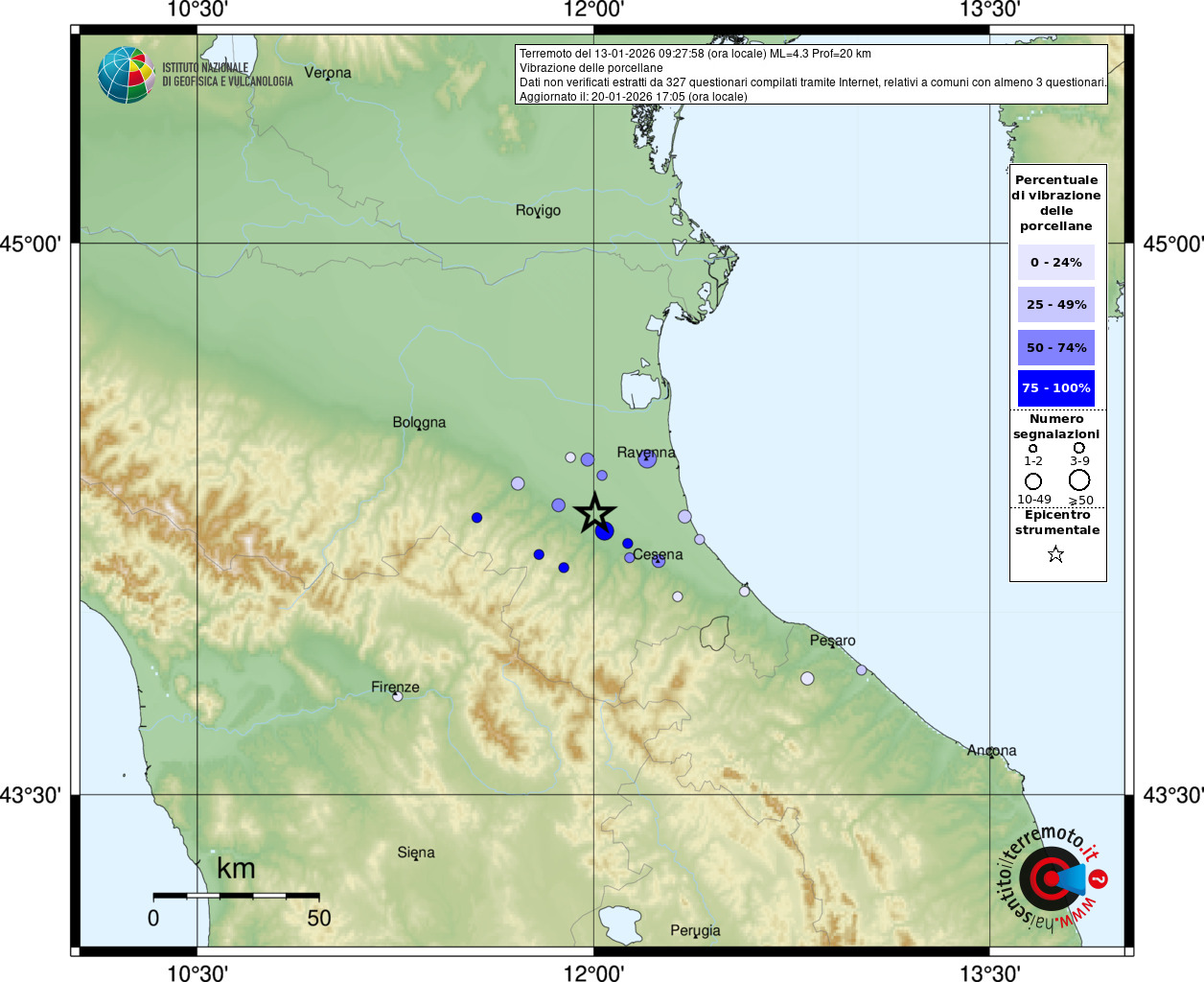Click the 'Epicentro strumentale' legend heading
1204x982 pixels.
pyautogui.click(x=1057, y=523)
